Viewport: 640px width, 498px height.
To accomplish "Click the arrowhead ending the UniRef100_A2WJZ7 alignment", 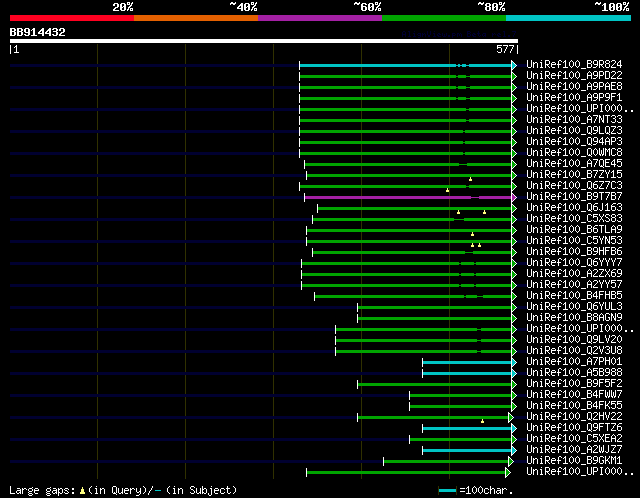I will (514, 451).
